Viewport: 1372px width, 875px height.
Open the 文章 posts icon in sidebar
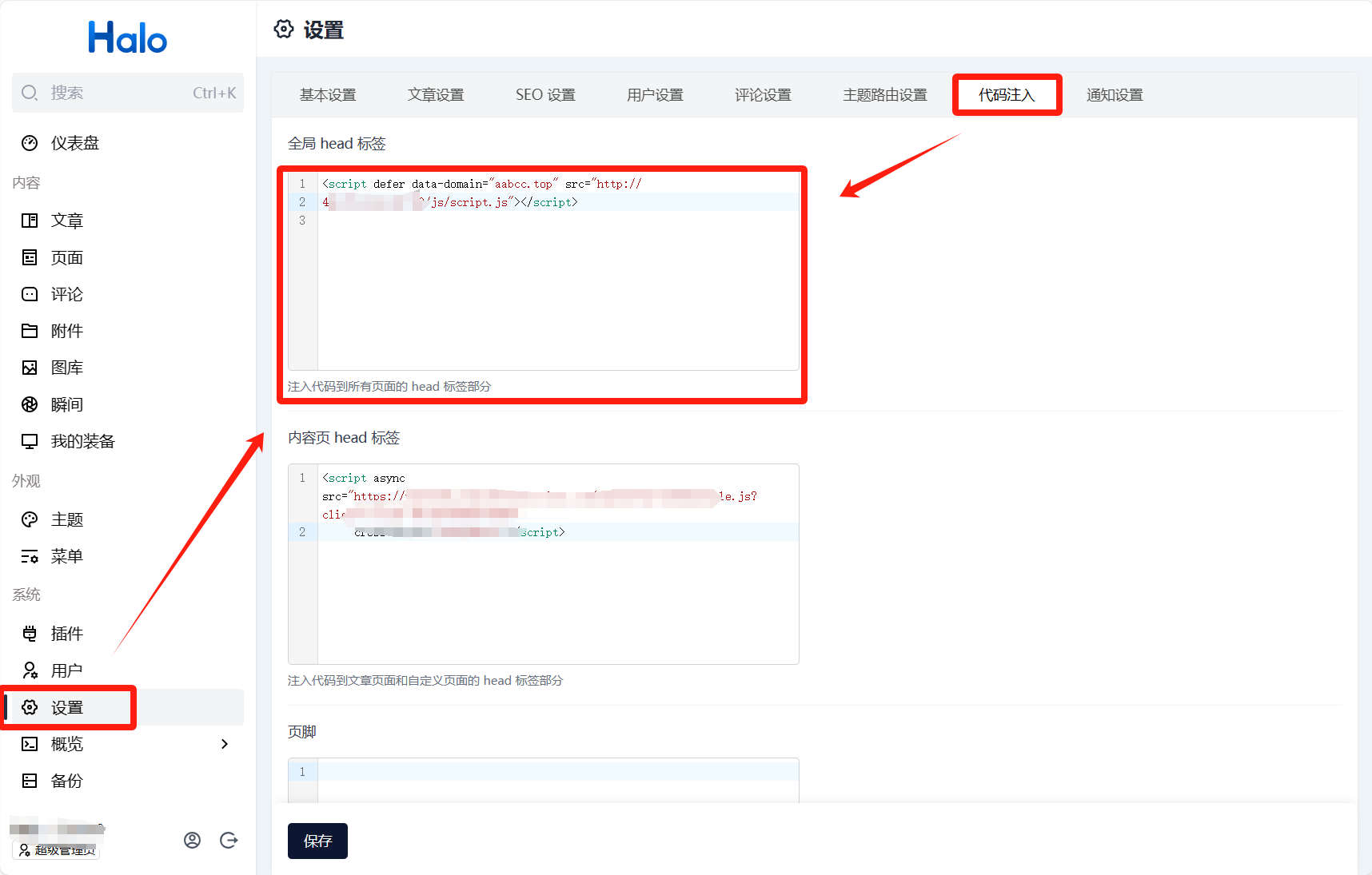tap(30, 221)
